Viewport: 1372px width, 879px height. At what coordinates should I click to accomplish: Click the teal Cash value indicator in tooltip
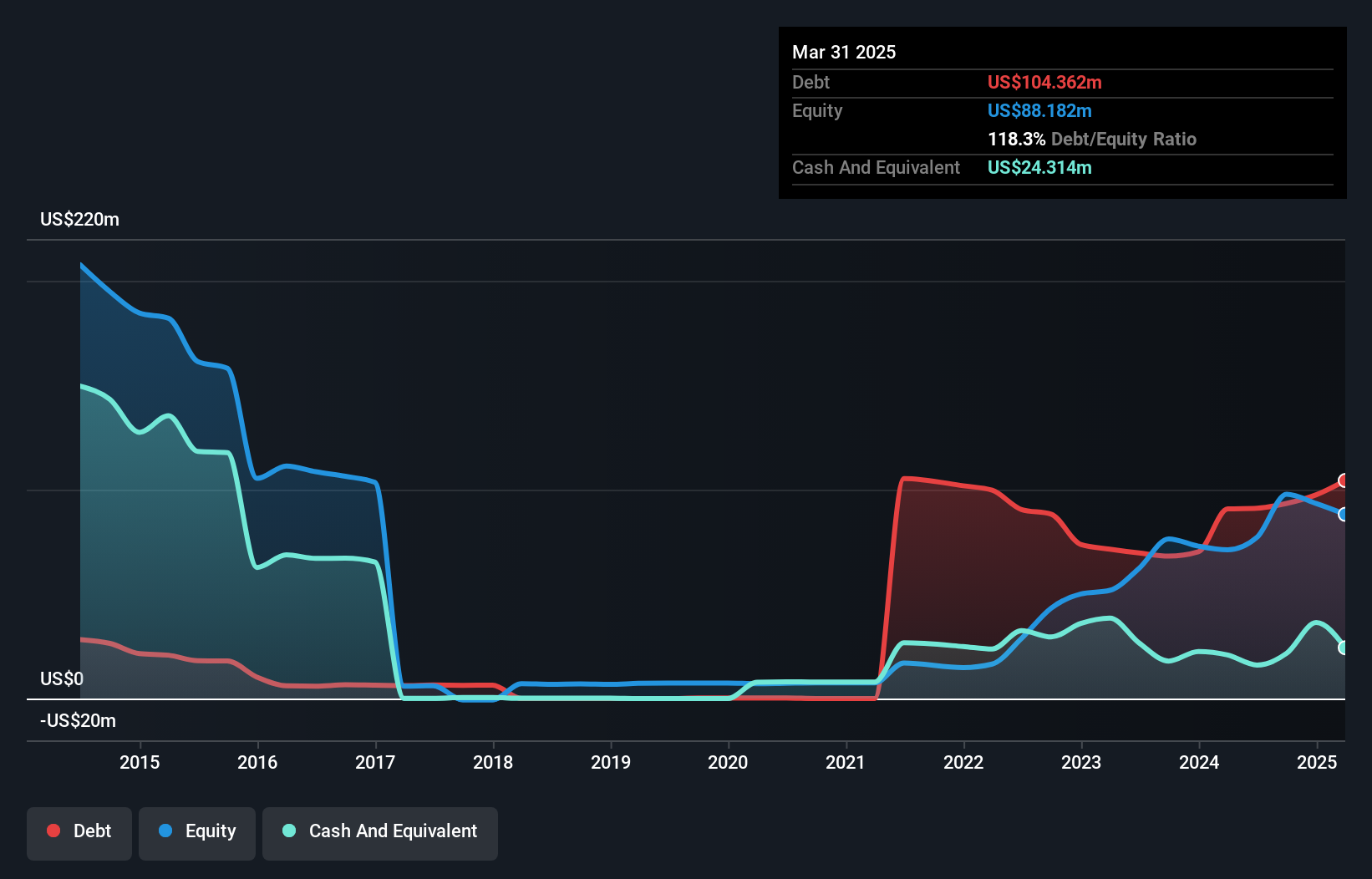pos(1040,168)
